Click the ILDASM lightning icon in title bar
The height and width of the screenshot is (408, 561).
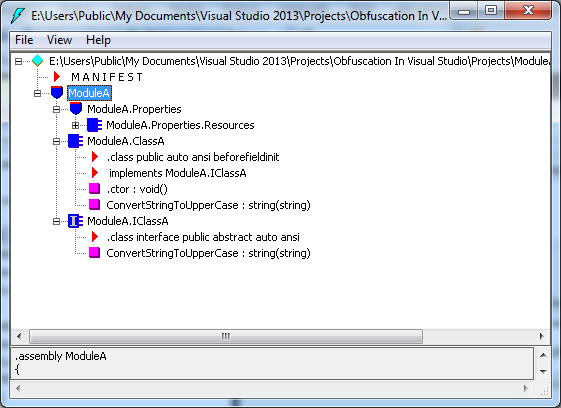18,15
